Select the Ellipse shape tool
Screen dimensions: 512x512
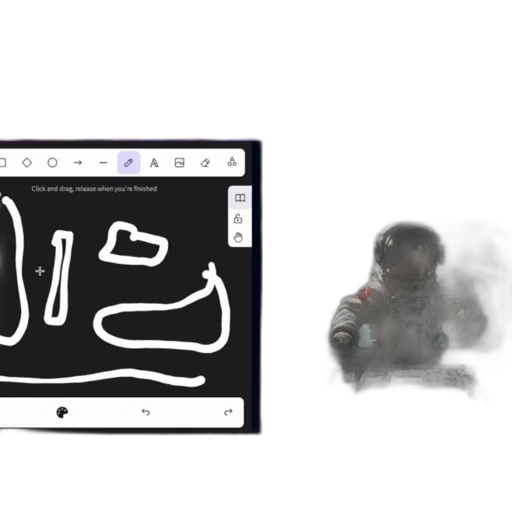(x=52, y=163)
